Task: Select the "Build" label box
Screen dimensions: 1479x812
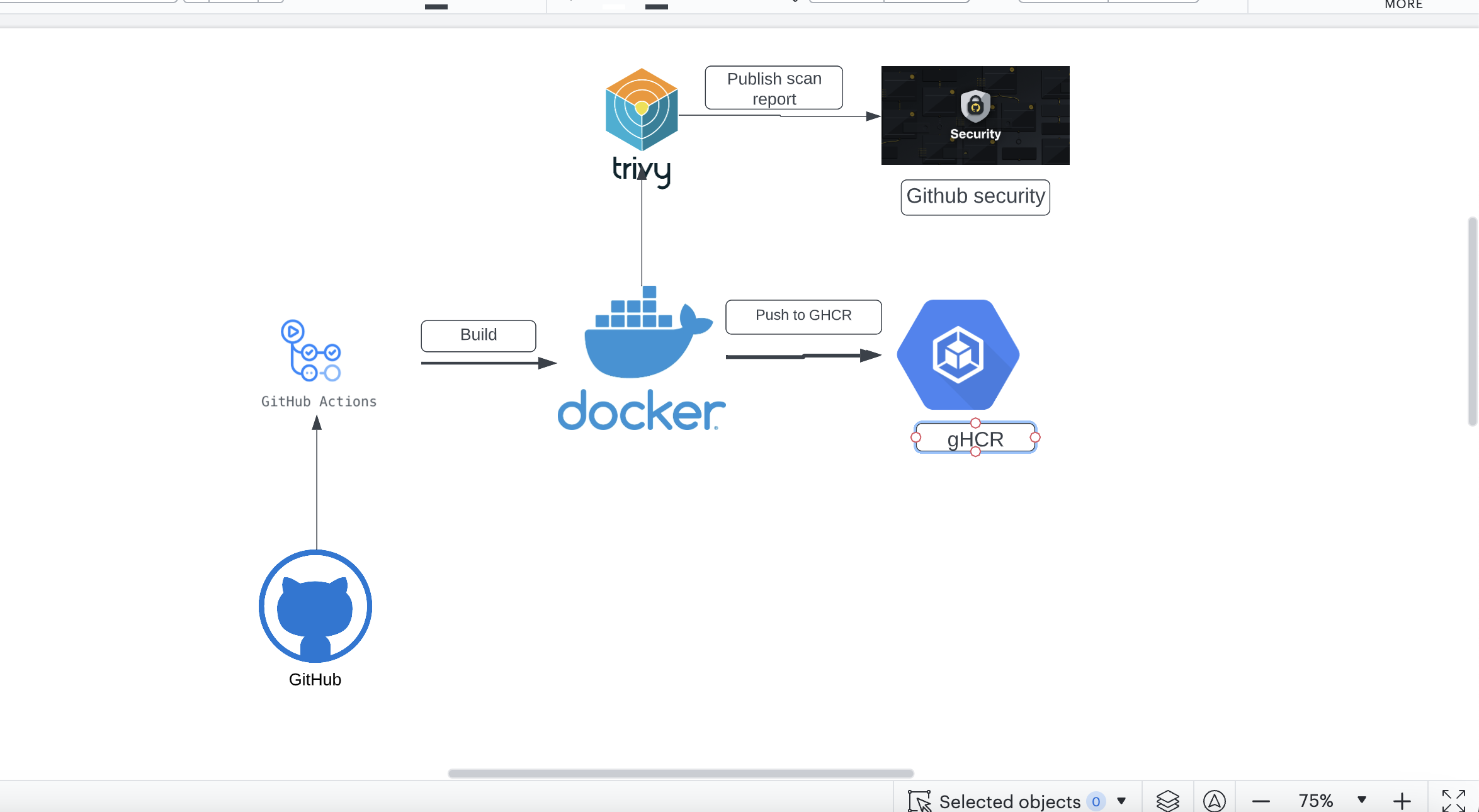Action: coord(479,336)
